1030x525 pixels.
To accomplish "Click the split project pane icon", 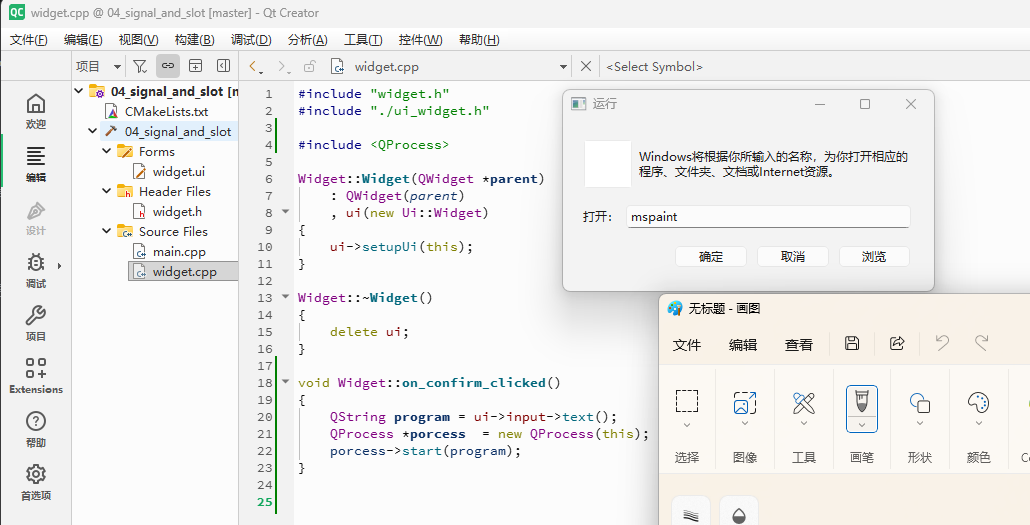I will 195,66.
